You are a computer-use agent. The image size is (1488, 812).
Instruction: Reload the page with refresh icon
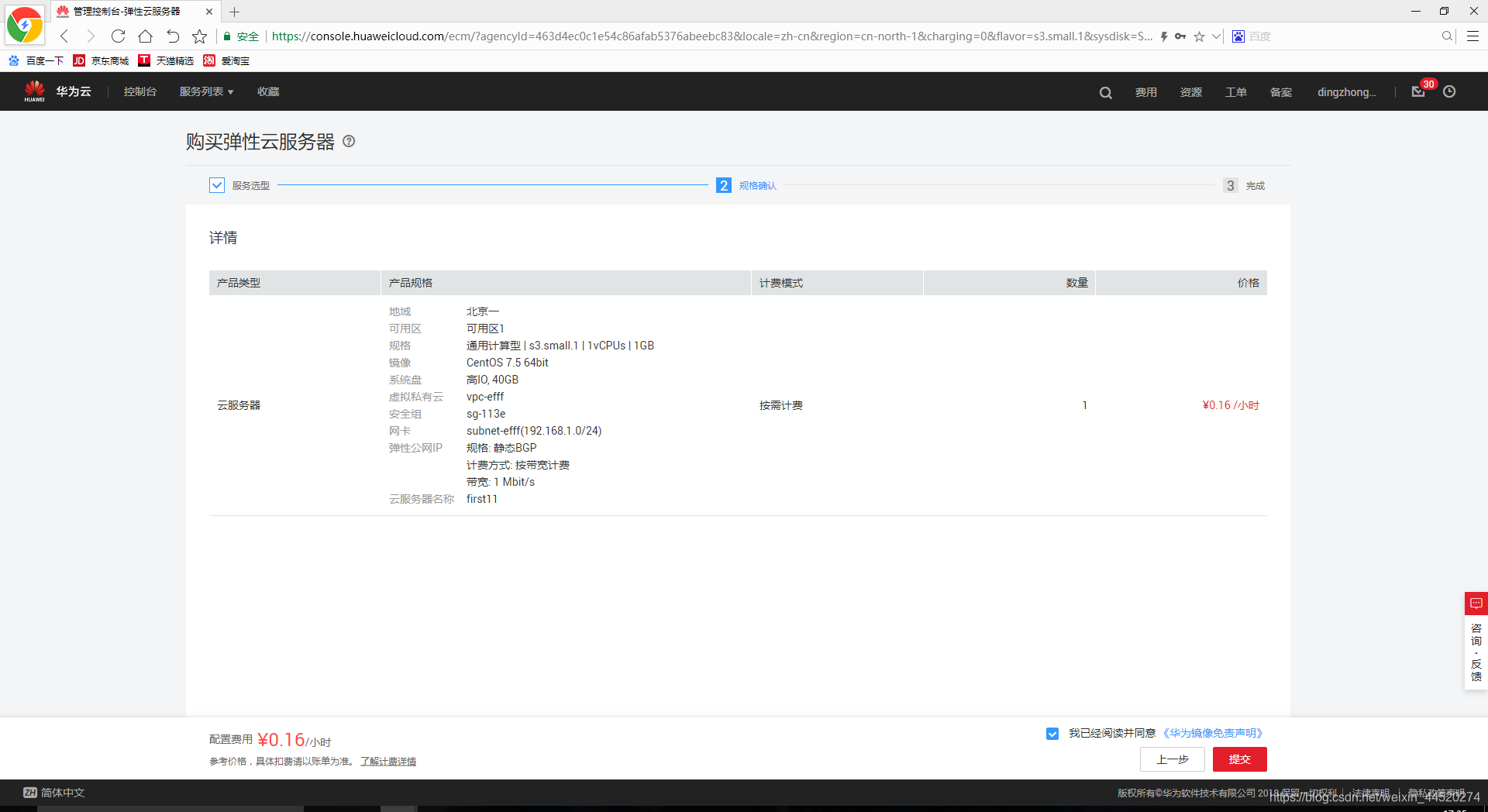click(x=118, y=36)
